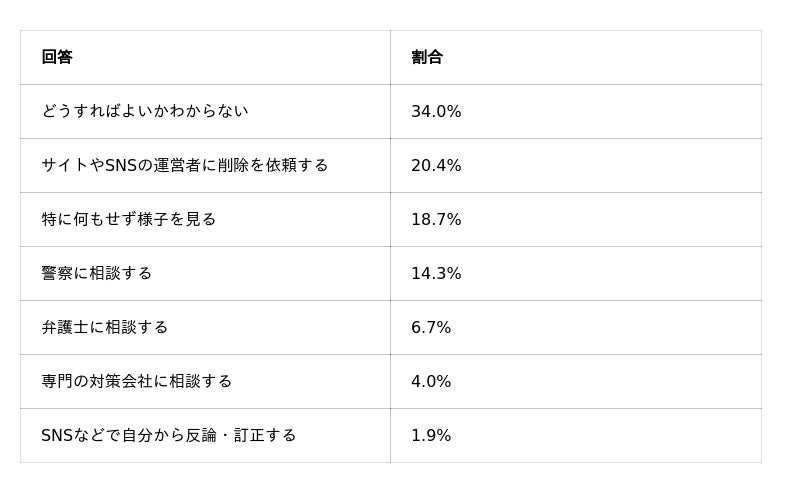Click the サイトやSNSの運営者に削除を依頼する cell

tap(205, 165)
